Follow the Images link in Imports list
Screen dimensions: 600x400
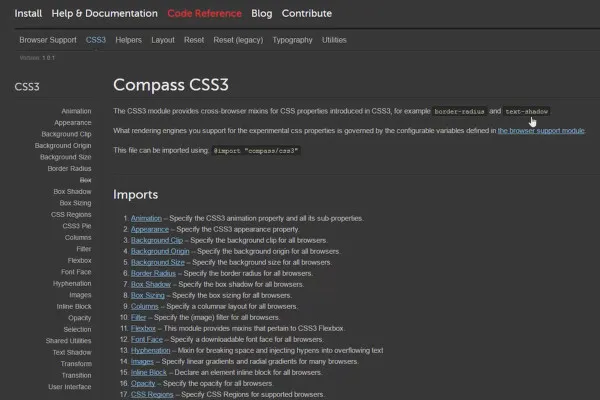point(142,361)
